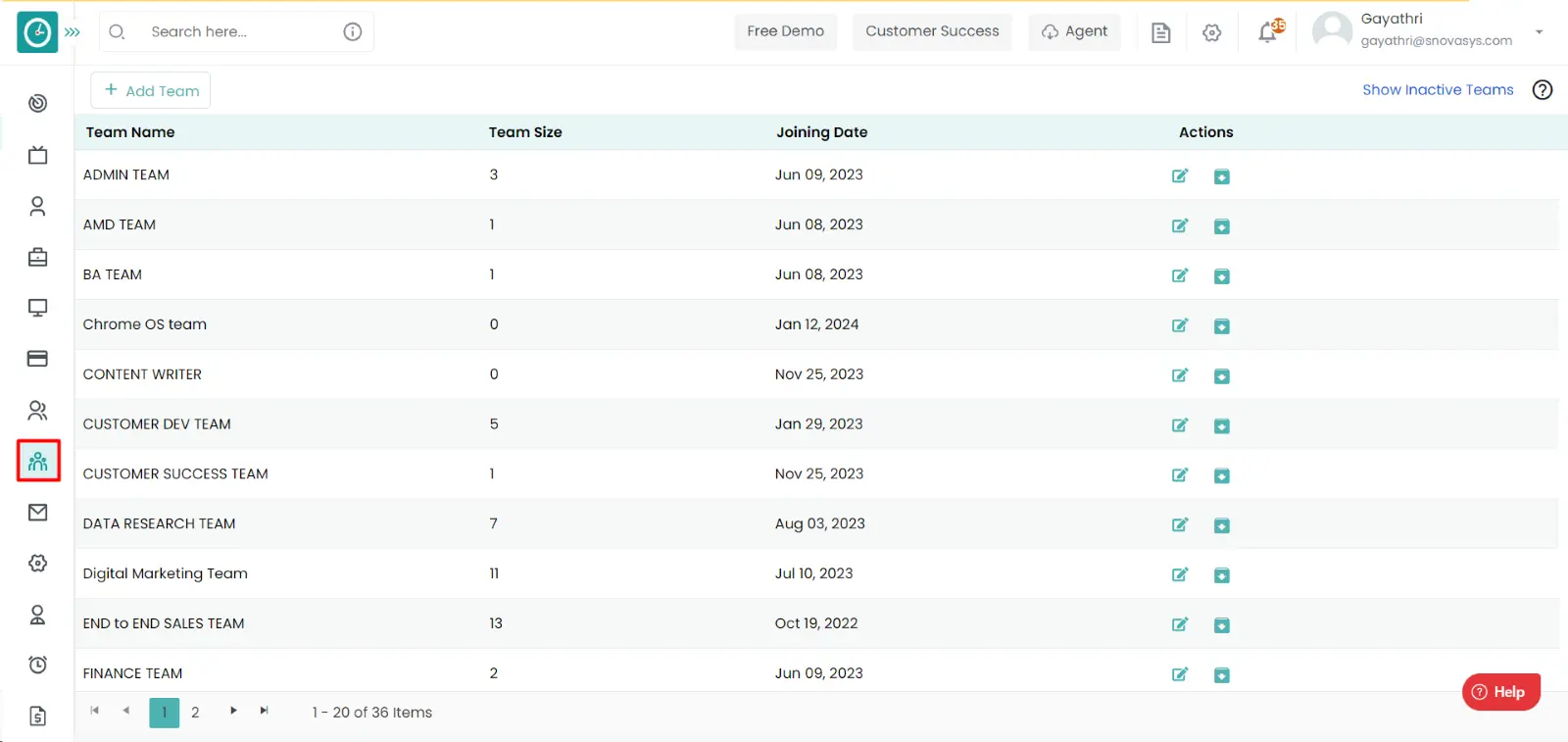Sort by Team Size column header
1568x742 pixels.
[x=525, y=132]
